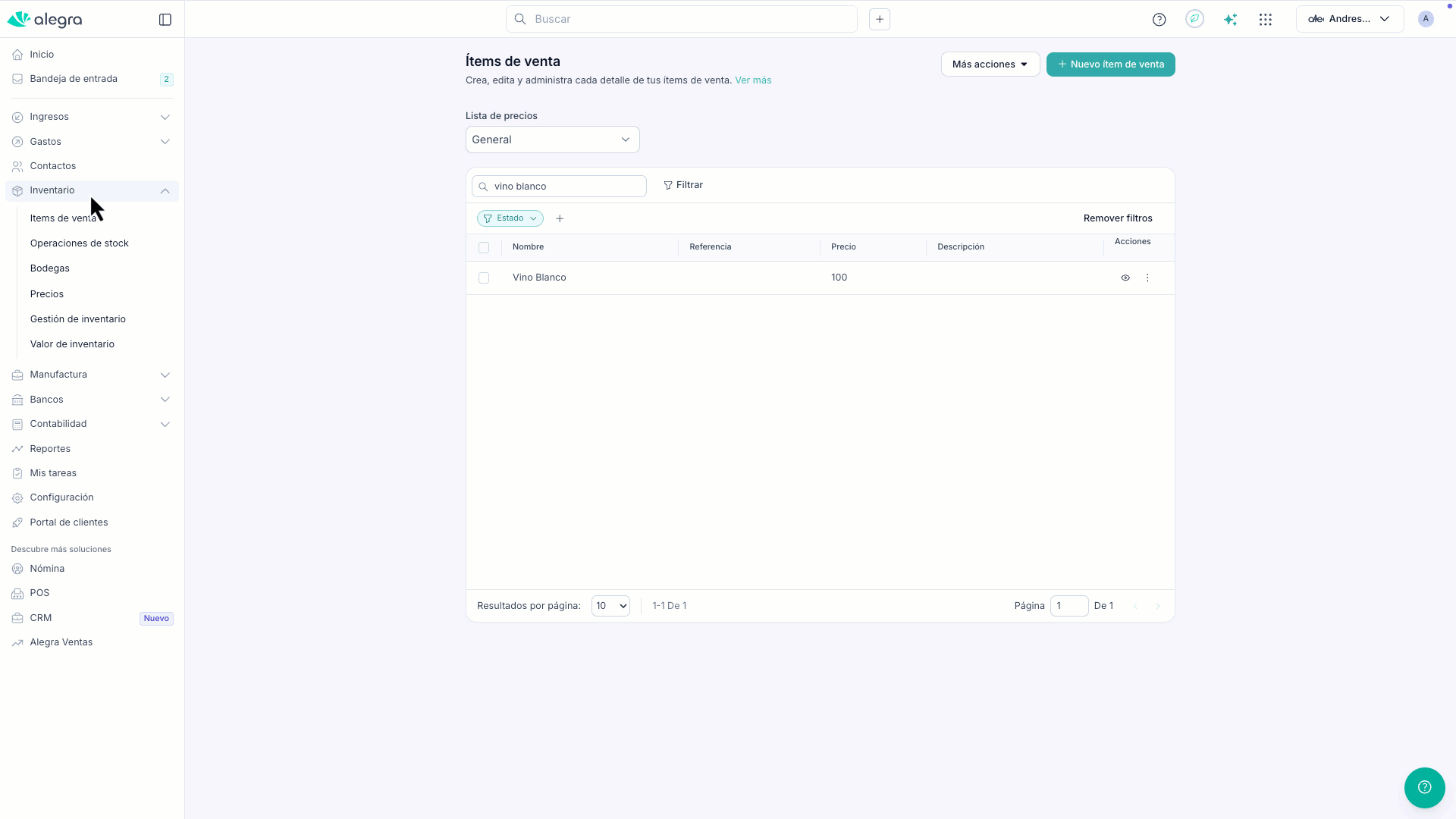Open Items de venta submenu item
The height and width of the screenshot is (819, 1456).
(63, 218)
